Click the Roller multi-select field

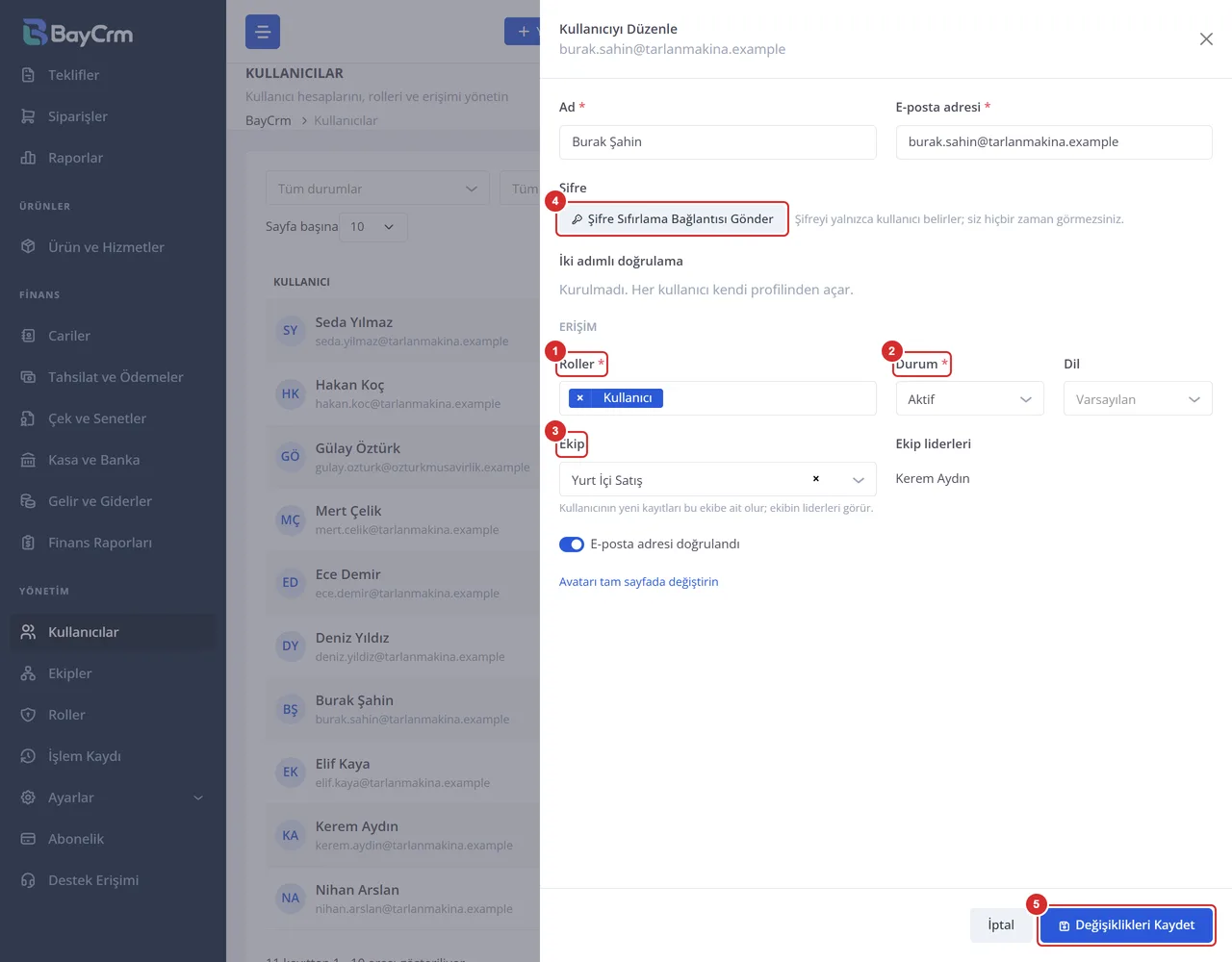[718, 398]
